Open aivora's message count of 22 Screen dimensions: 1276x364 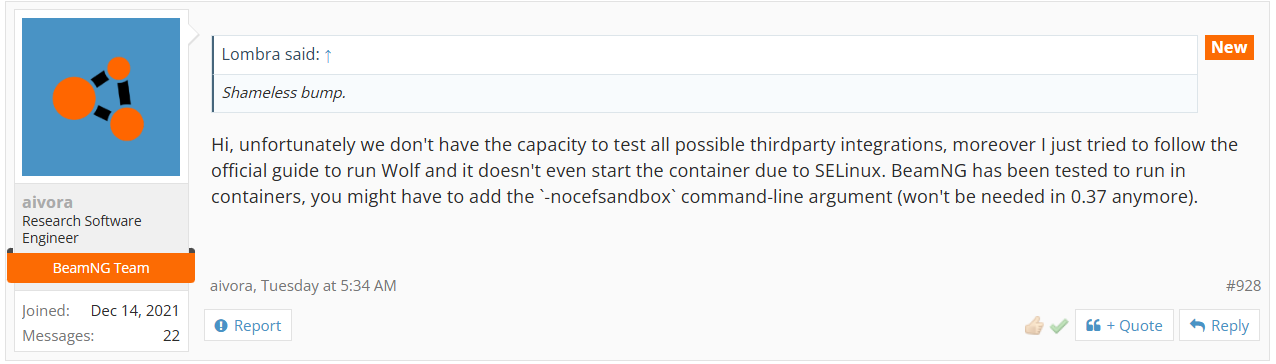tap(171, 335)
